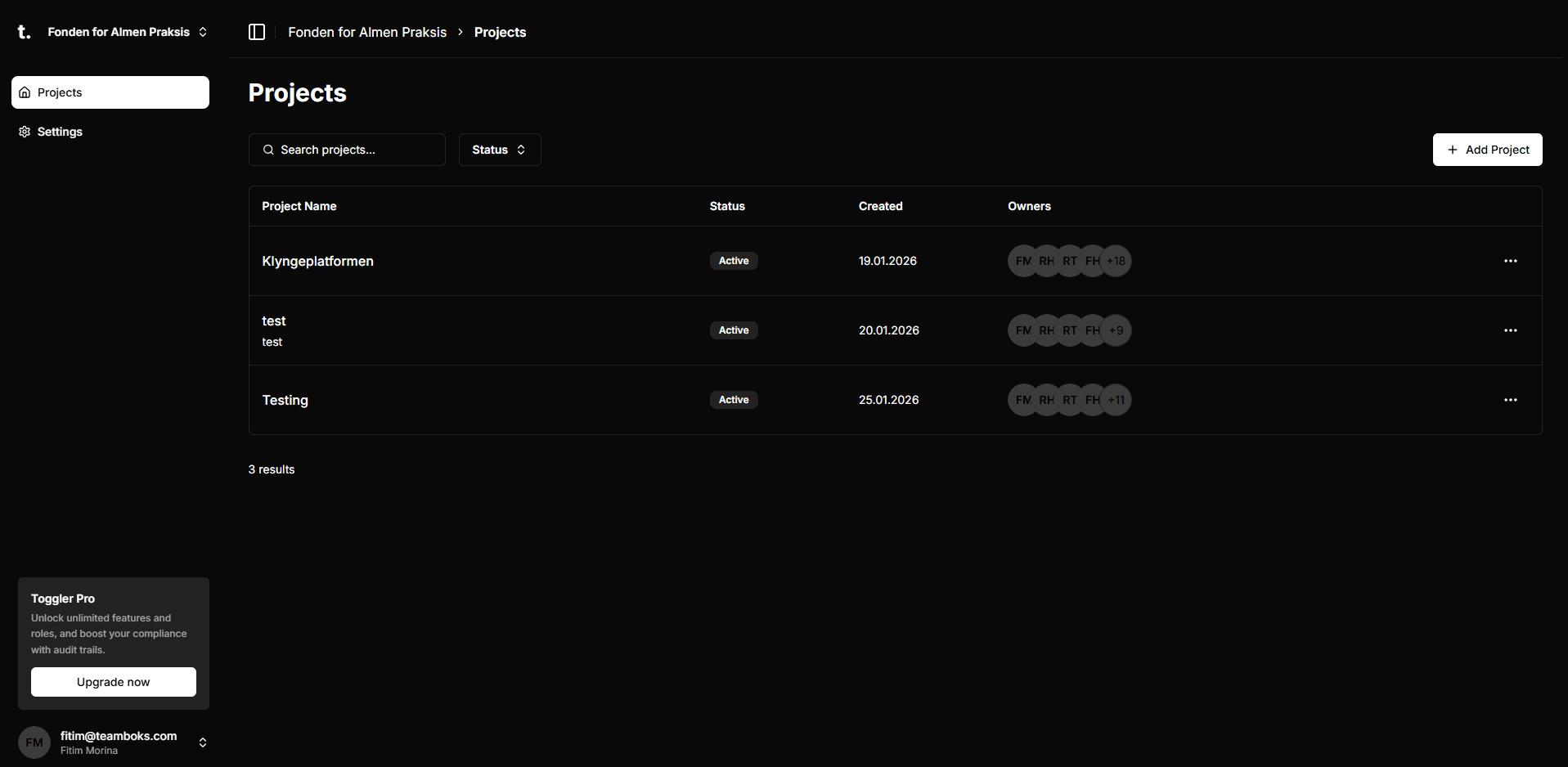Click the +18 owners avatar on Klyngeplatformen
Image resolution: width=1568 pixels, height=767 pixels.
tap(1116, 261)
